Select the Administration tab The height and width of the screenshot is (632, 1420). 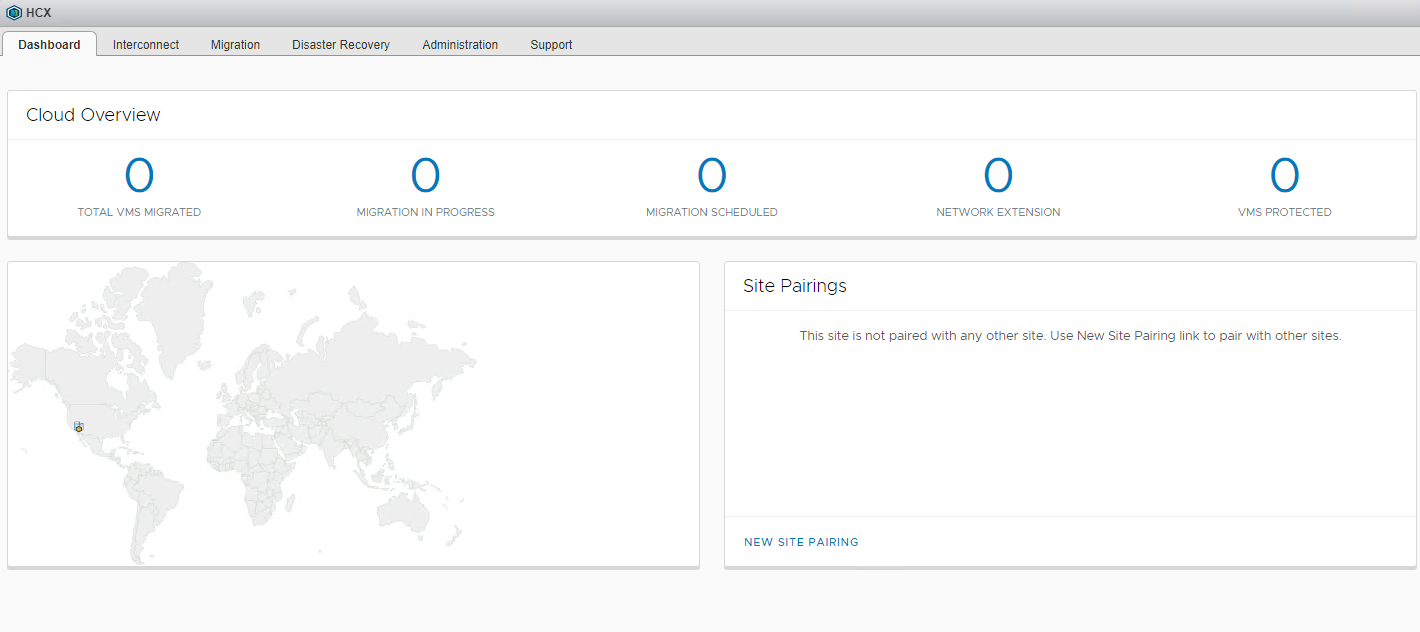(460, 45)
